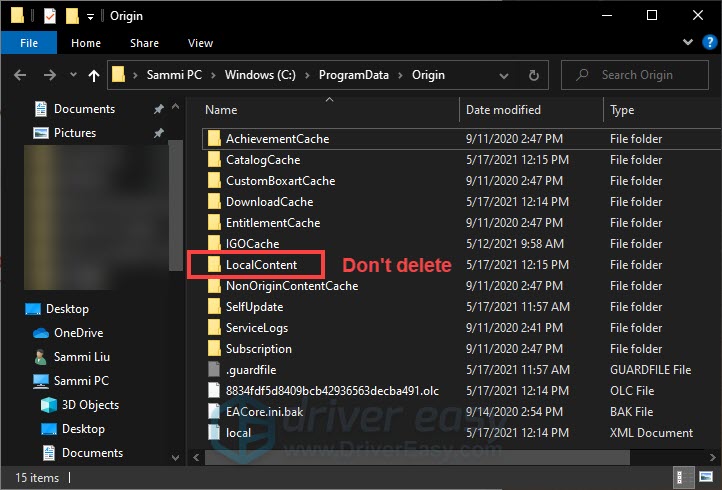Switch to the Share ribbon tab

(144, 43)
